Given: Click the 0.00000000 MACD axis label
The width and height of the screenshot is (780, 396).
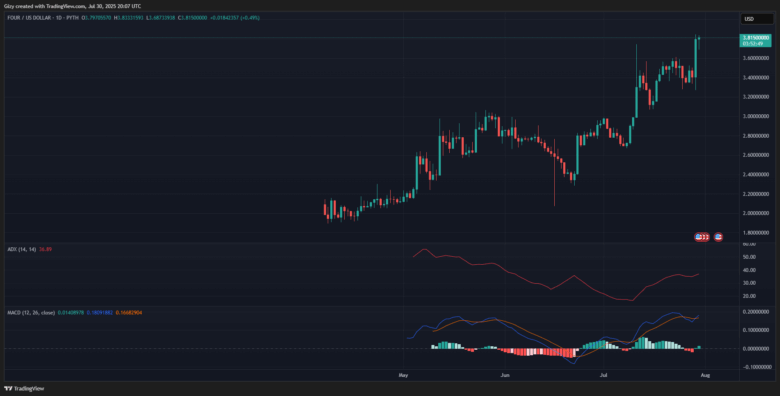Looking at the screenshot, I should tap(756, 349).
